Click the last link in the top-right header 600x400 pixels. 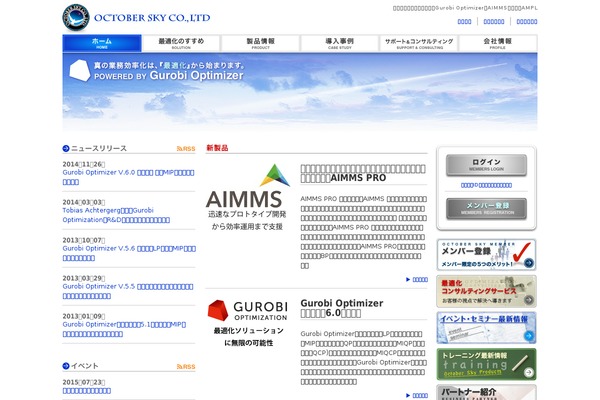point(527,22)
